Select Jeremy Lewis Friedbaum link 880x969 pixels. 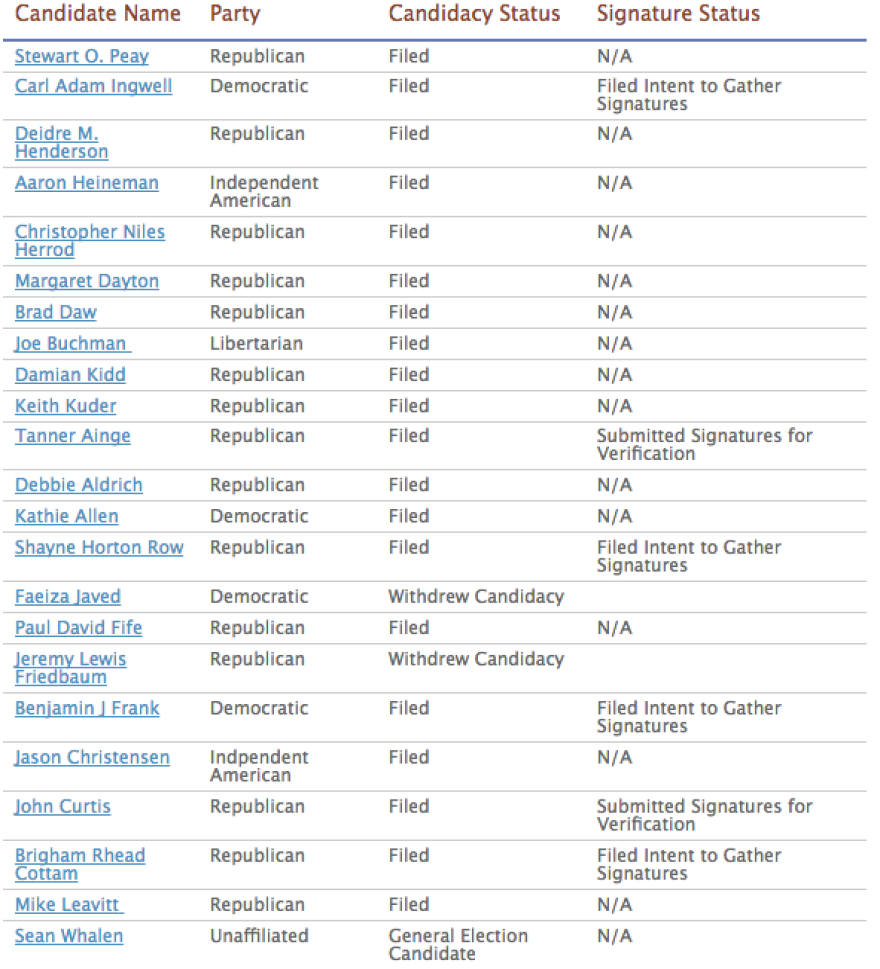pos(70,668)
